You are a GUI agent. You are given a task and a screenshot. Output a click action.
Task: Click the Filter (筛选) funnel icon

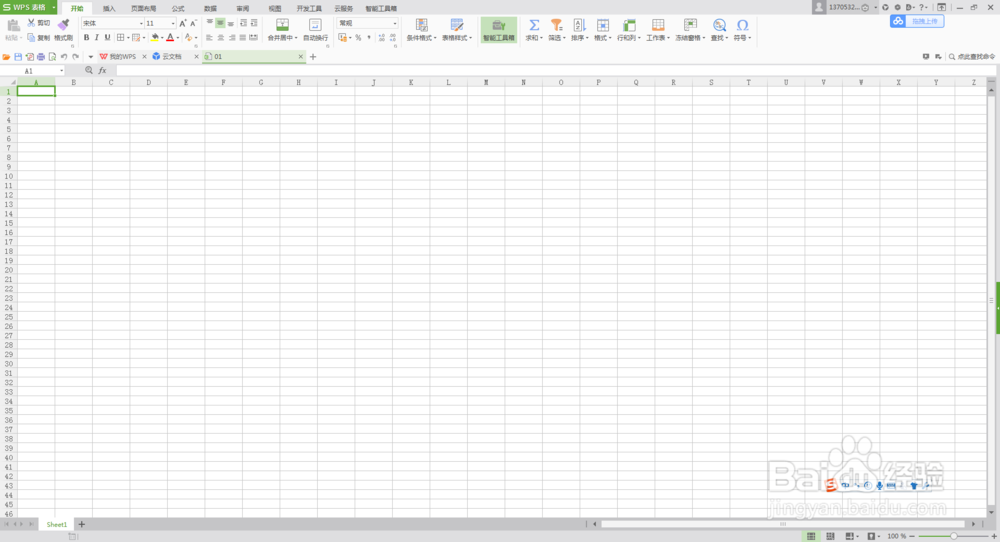pyautogui.click(x=557, y=25)
